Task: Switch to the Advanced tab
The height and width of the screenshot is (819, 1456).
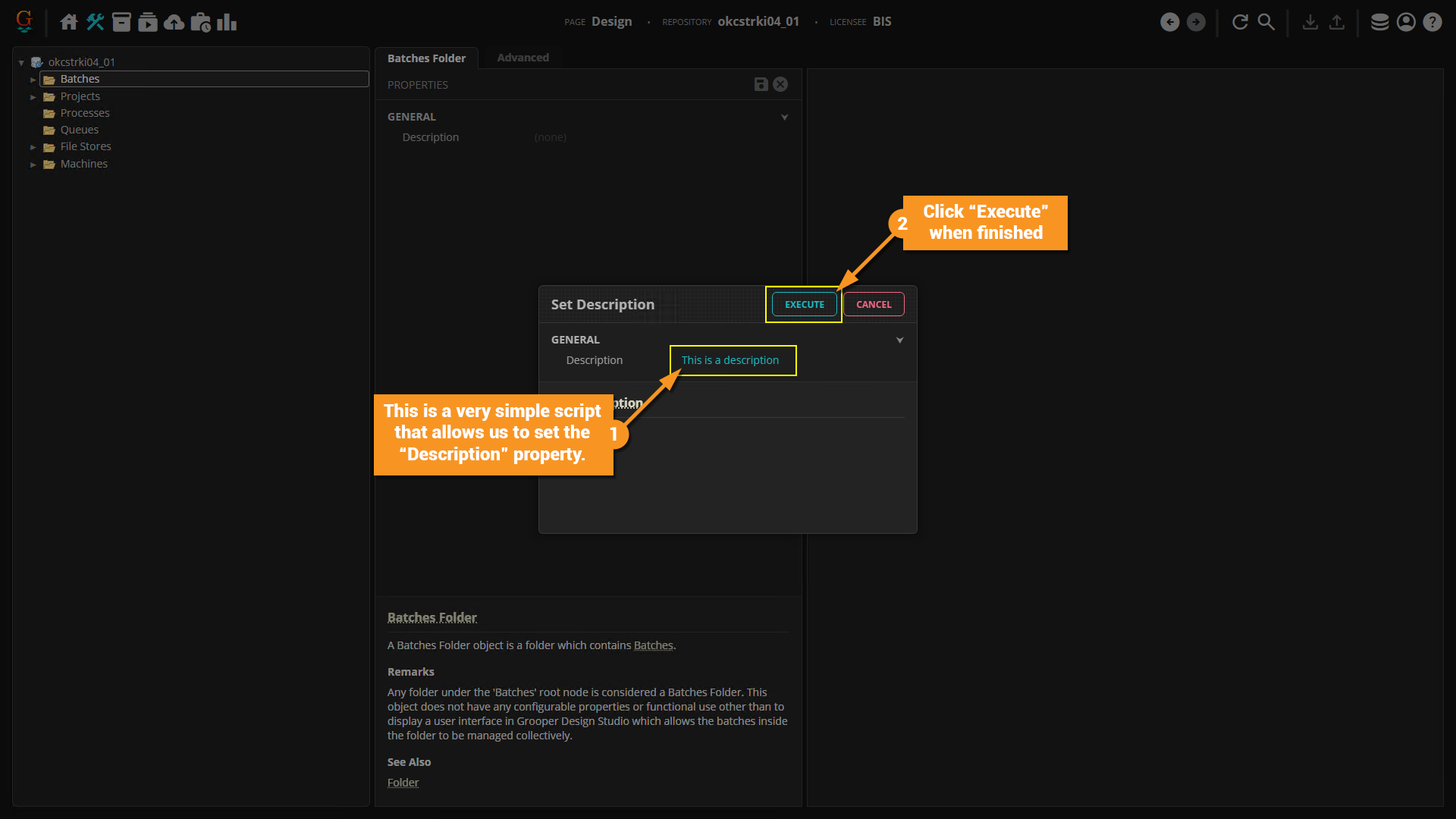Action: click(522, 58)
